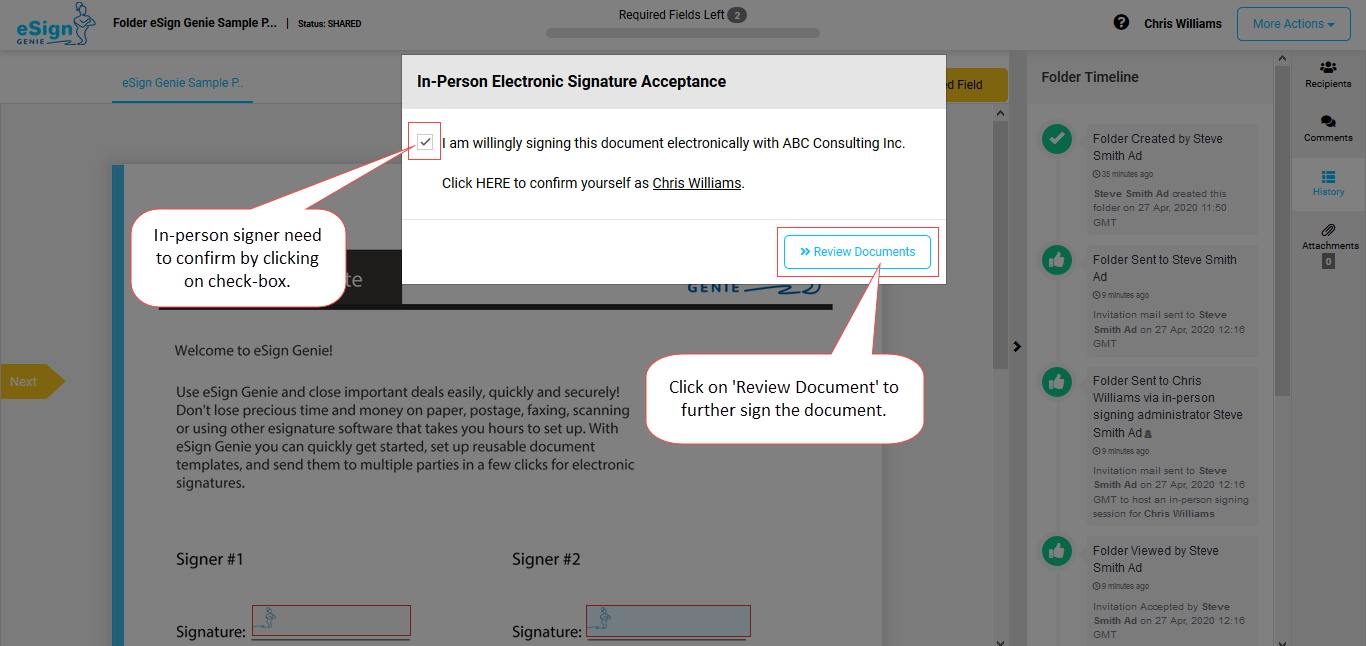
Task: Click the Review Documents button
Action: [x=857, y=252]
